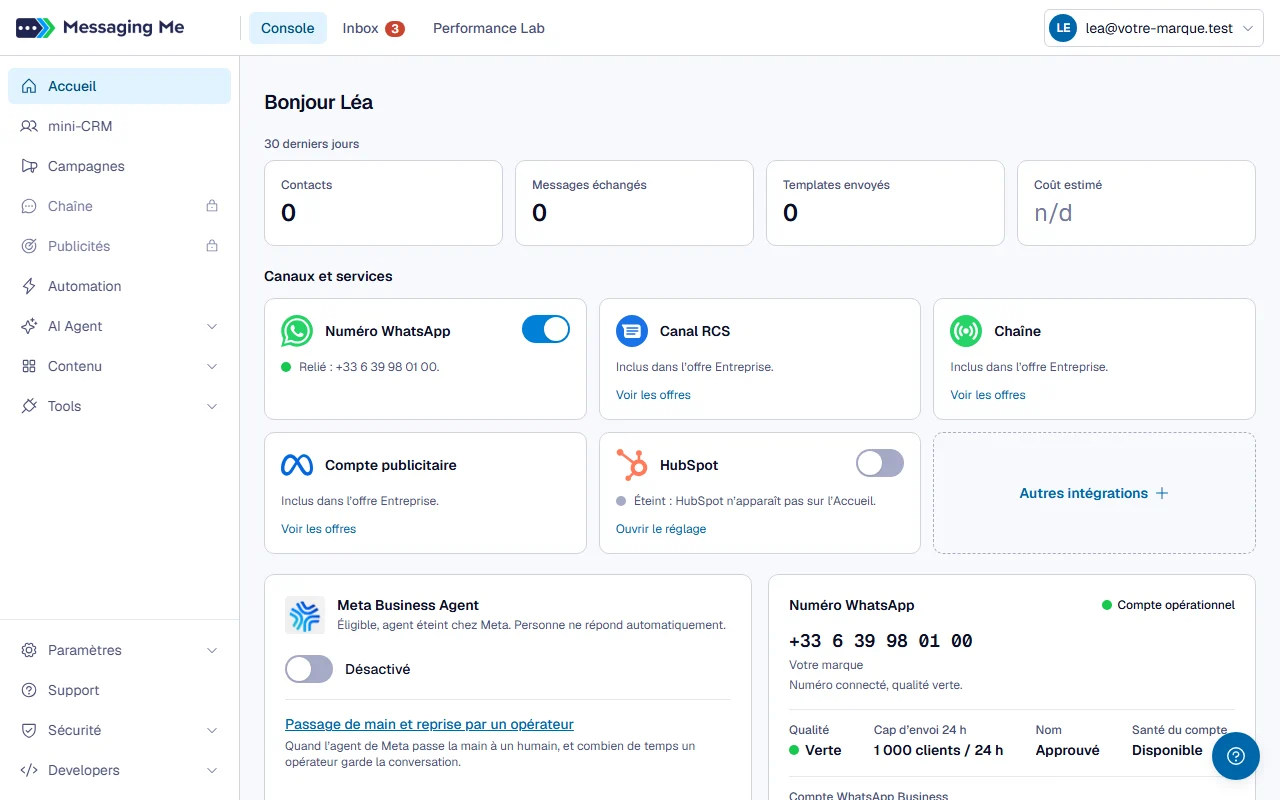Enable the HubSpot toggle switch
Viewport: 1280px width, 800px height.
[x=880, y=463]
